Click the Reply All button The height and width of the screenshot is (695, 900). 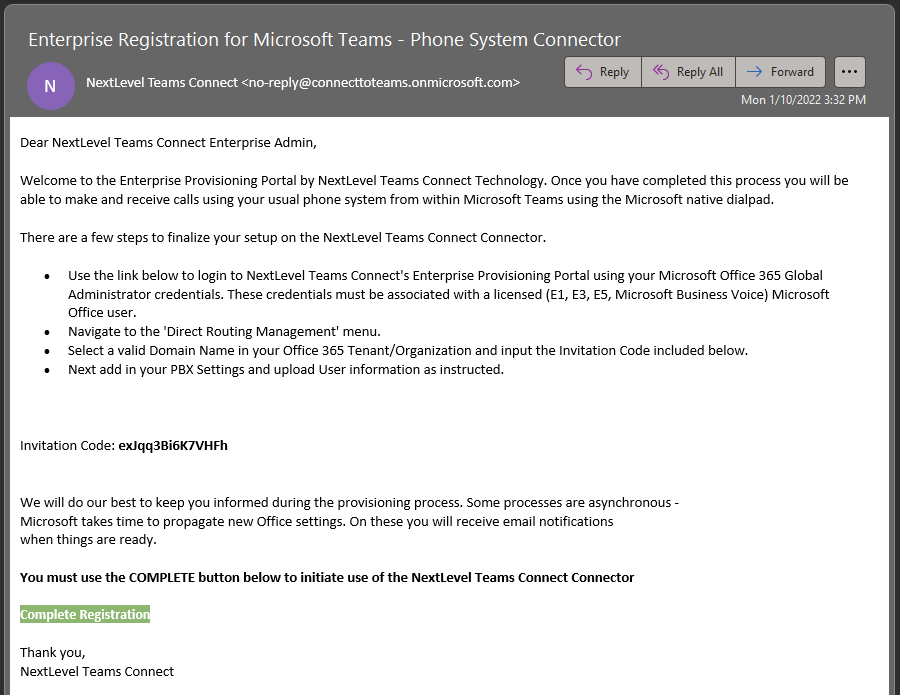click(x=688, y=72)
